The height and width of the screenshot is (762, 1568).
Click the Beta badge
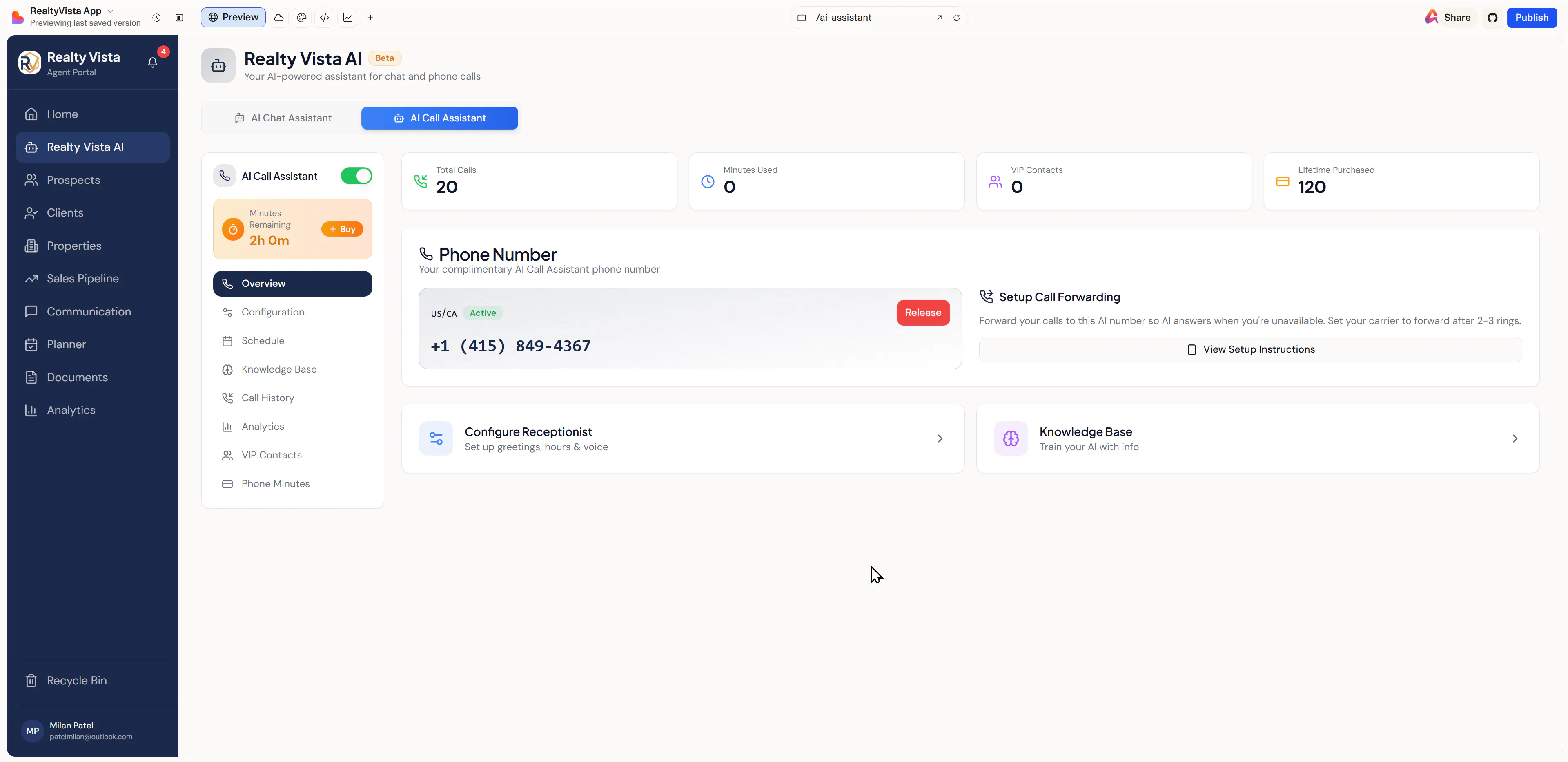click(385, 58)
